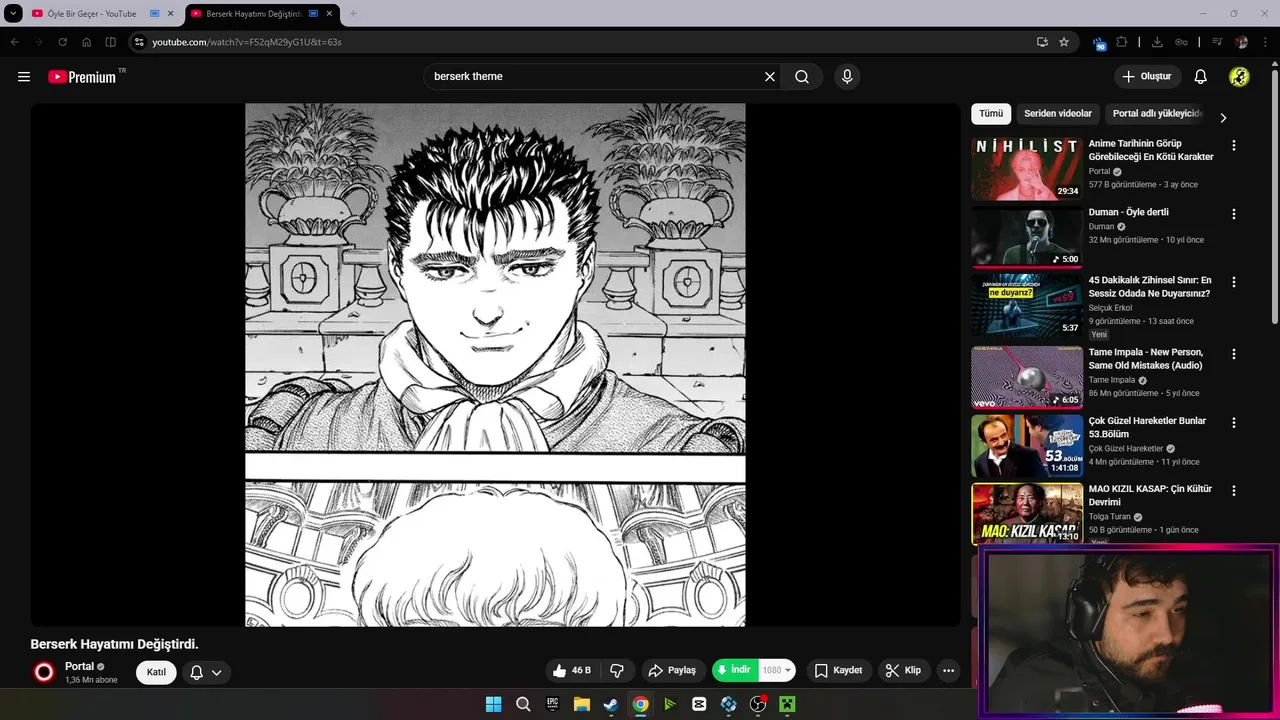Like the video (46 B)
The width and height of the screenshot is (1280, 720).
(x=571, y=671)
